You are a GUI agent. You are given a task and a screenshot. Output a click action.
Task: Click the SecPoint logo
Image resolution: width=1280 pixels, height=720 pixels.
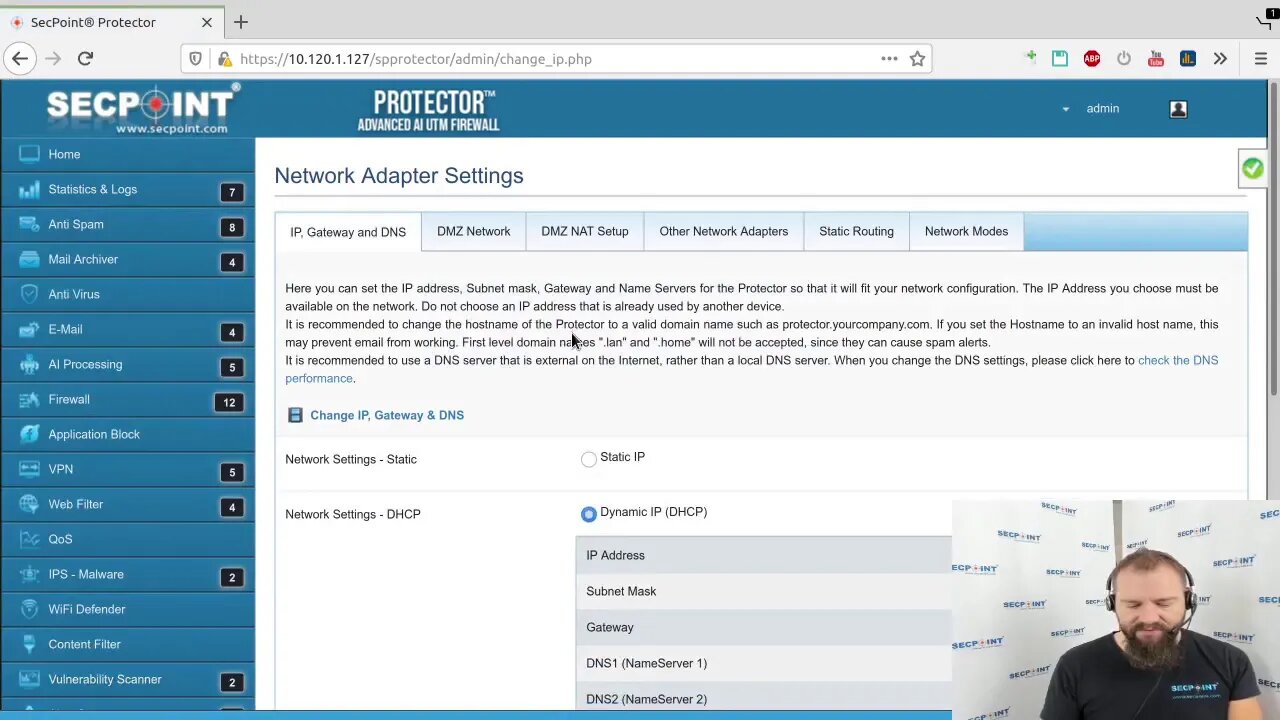click(x=143, y=109)
